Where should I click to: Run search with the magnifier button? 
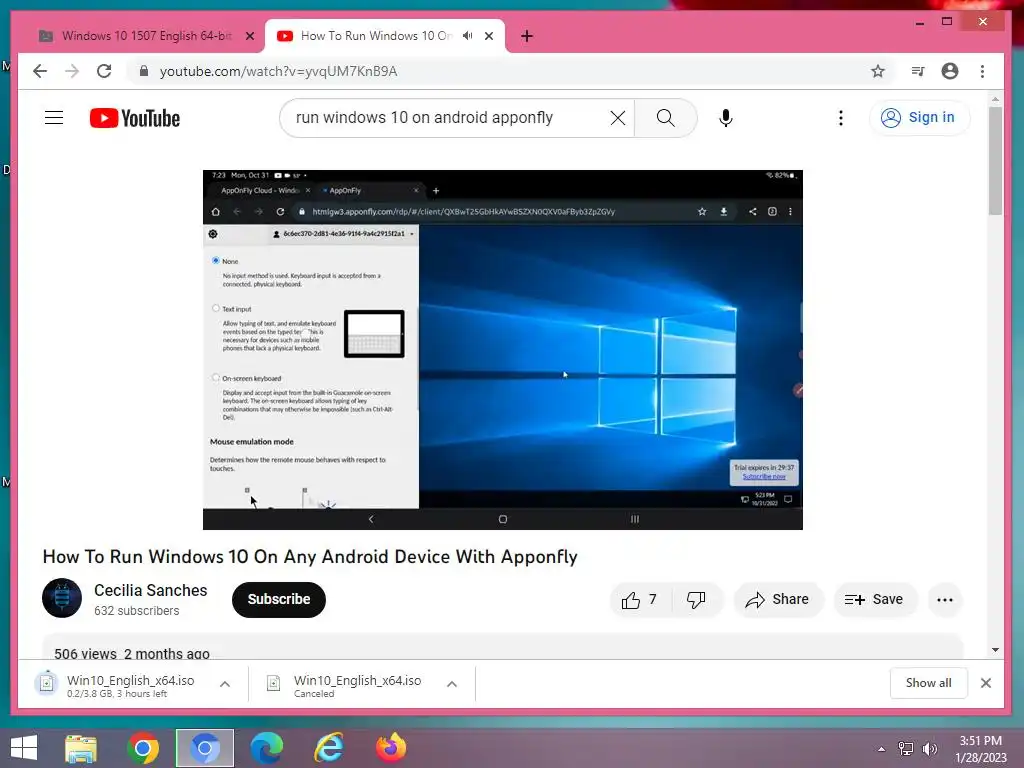coord(665,118)
